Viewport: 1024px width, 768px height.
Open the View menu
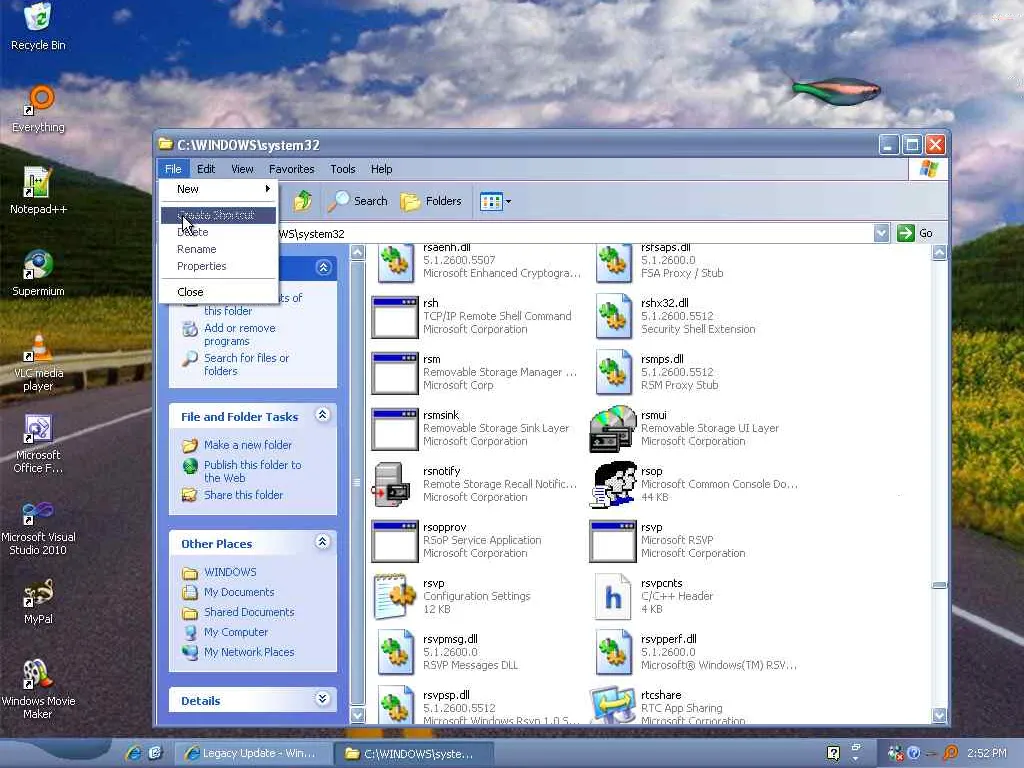pyautogui.click(x=242, y=169)
